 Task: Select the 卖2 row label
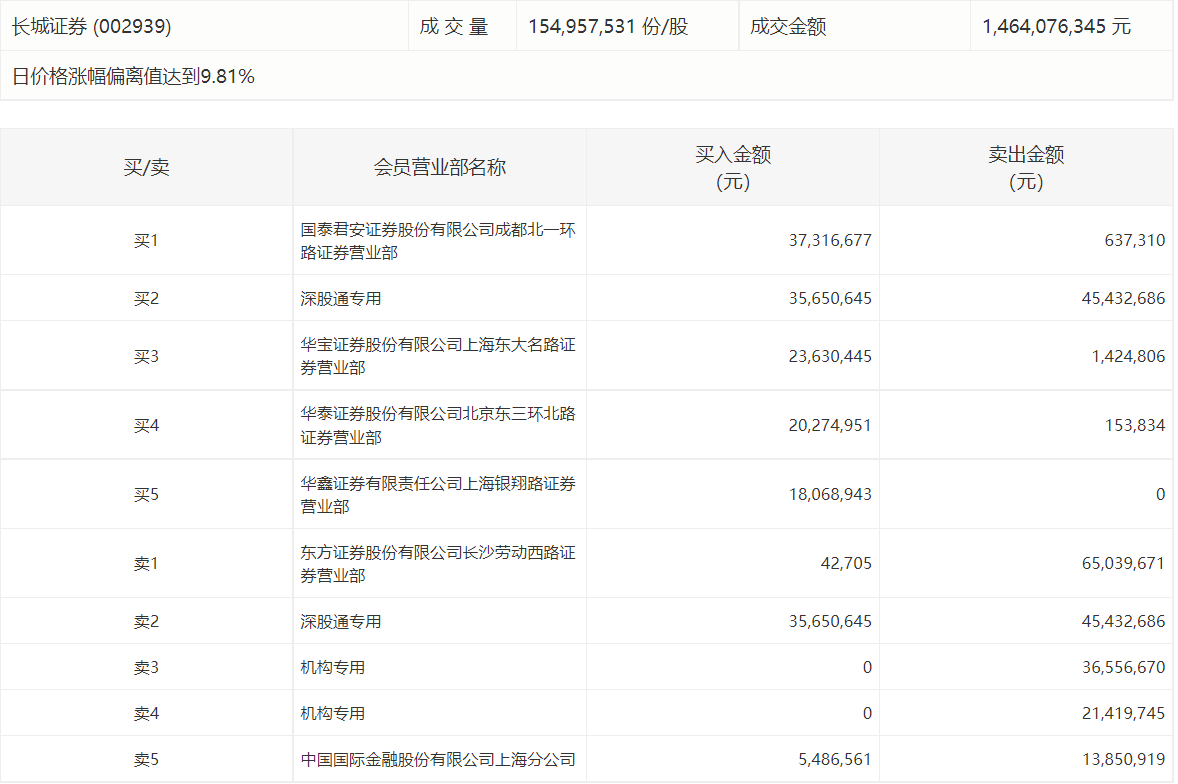[146, 621]
